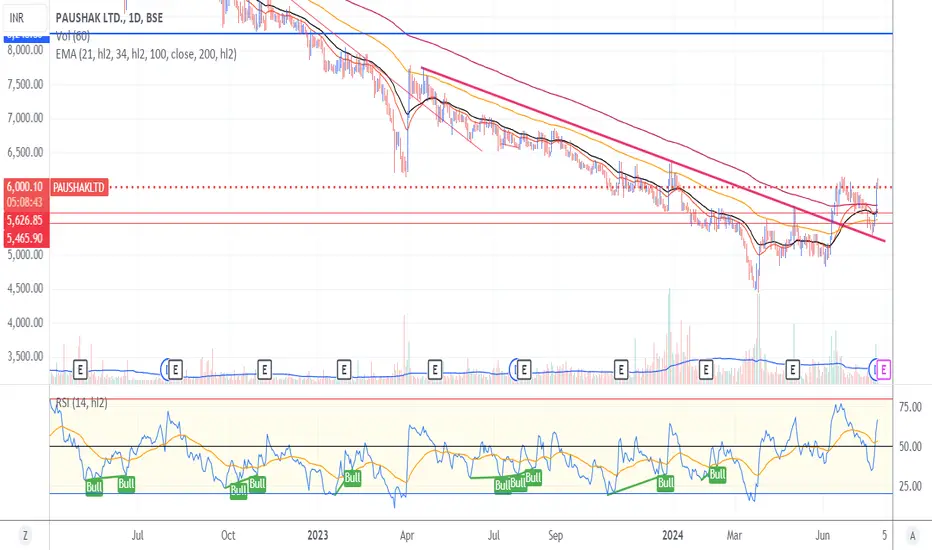
Task: Click the 50.00 RSI axis label
Action: 910,447
